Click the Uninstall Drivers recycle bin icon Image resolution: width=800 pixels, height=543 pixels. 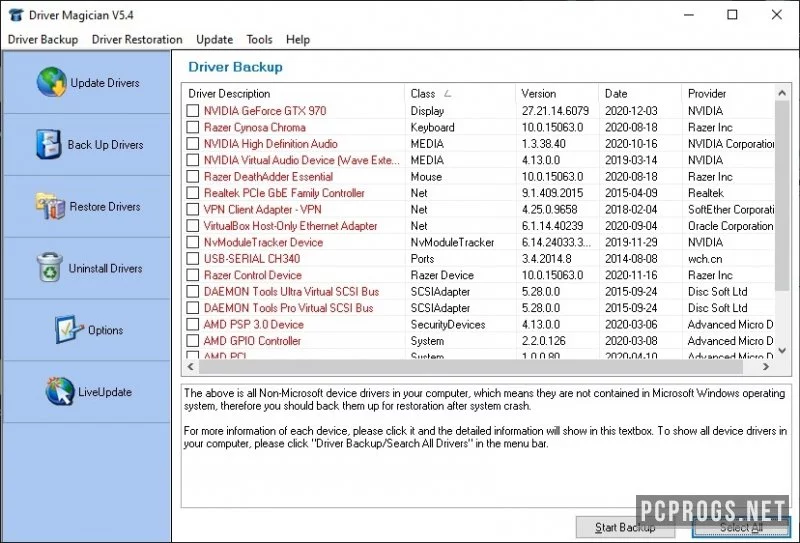point(50,267)
